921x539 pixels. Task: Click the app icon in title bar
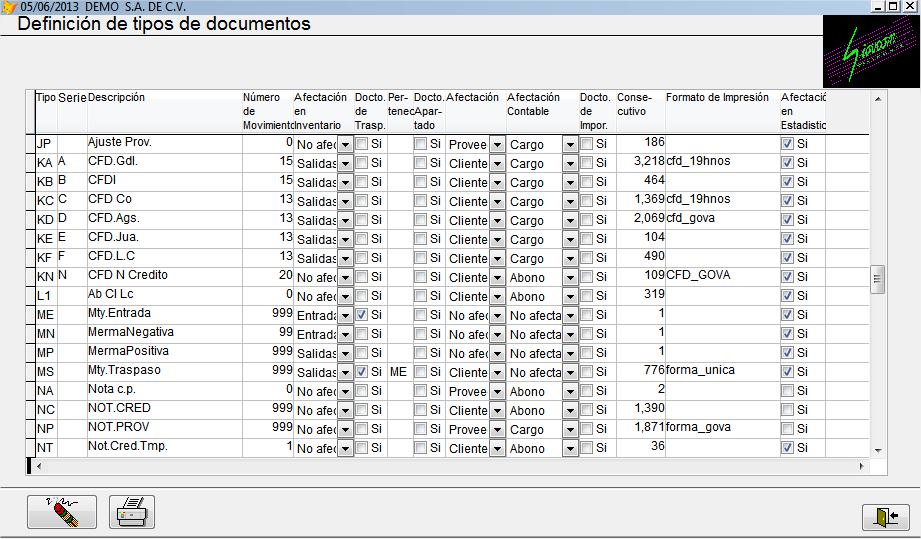(8, 7)
